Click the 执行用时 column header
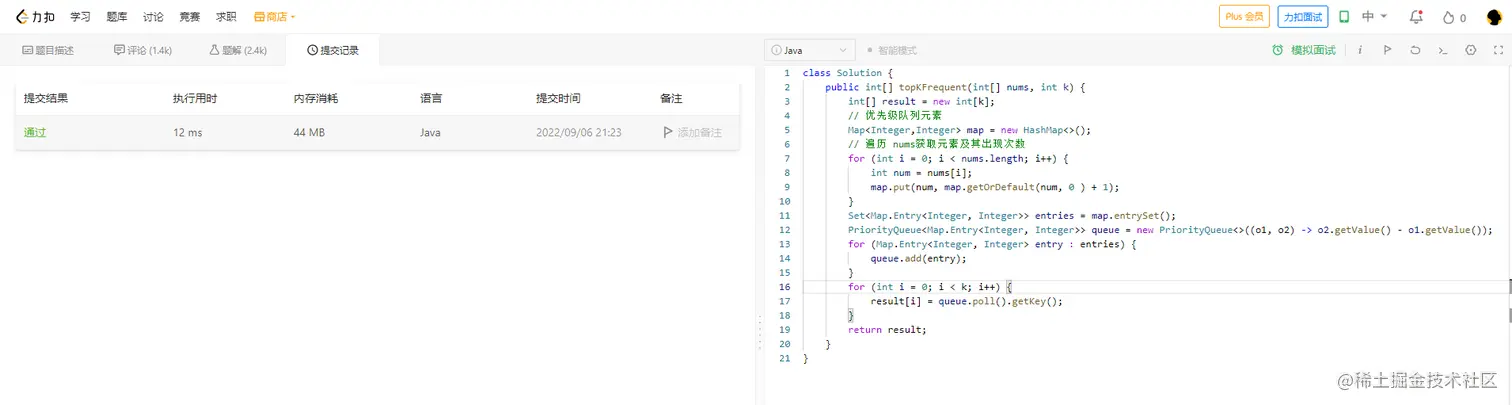 (x=195, y=99)
